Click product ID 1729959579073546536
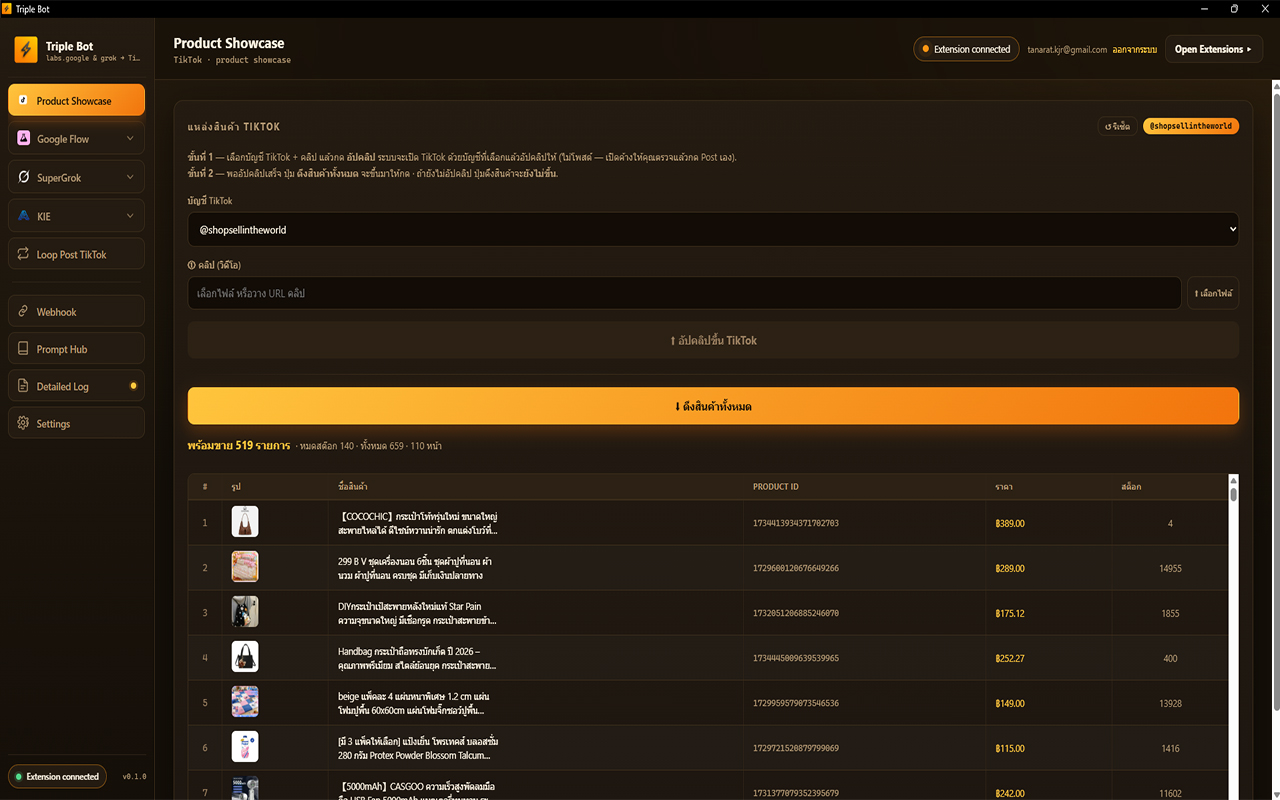This screenshot has height=800, width=1280. tap(796, 703)
